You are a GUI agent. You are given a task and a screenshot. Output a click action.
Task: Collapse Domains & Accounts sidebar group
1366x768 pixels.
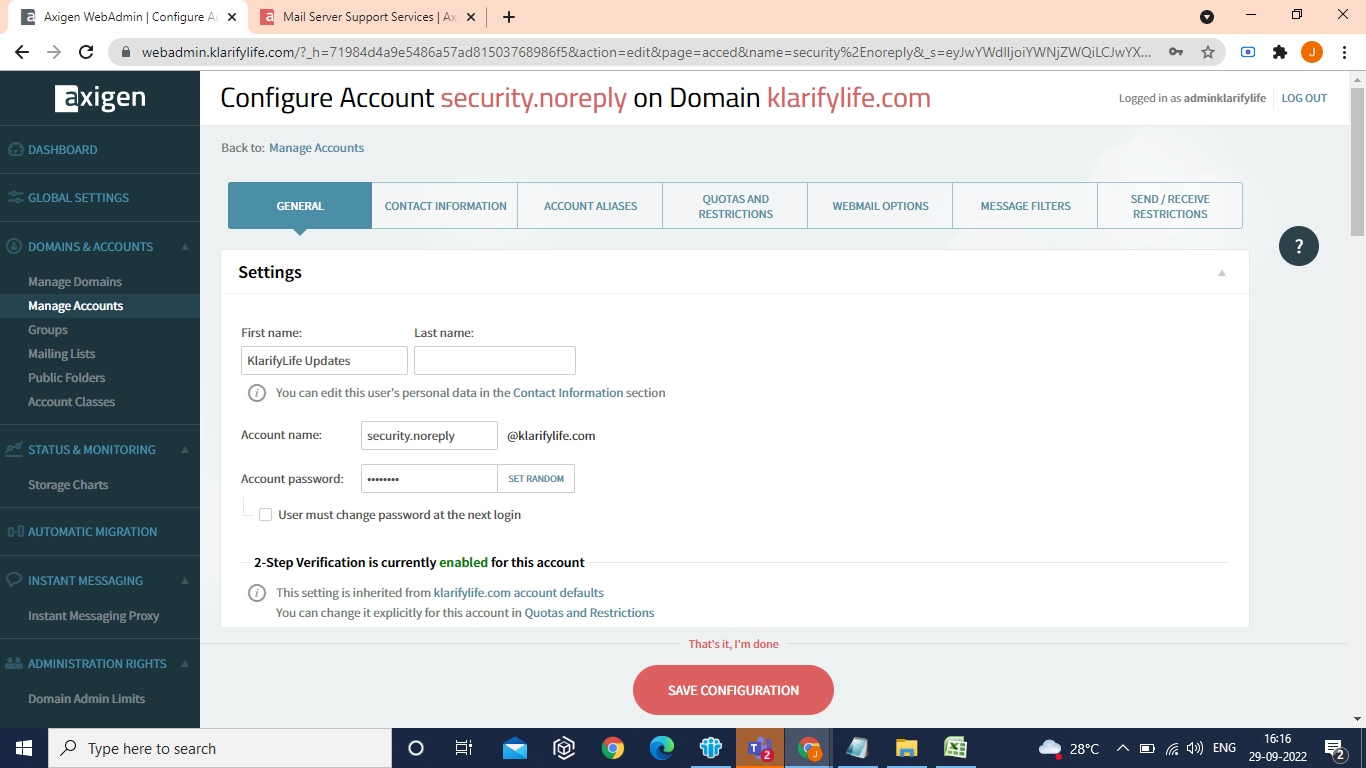click(185, 247)
